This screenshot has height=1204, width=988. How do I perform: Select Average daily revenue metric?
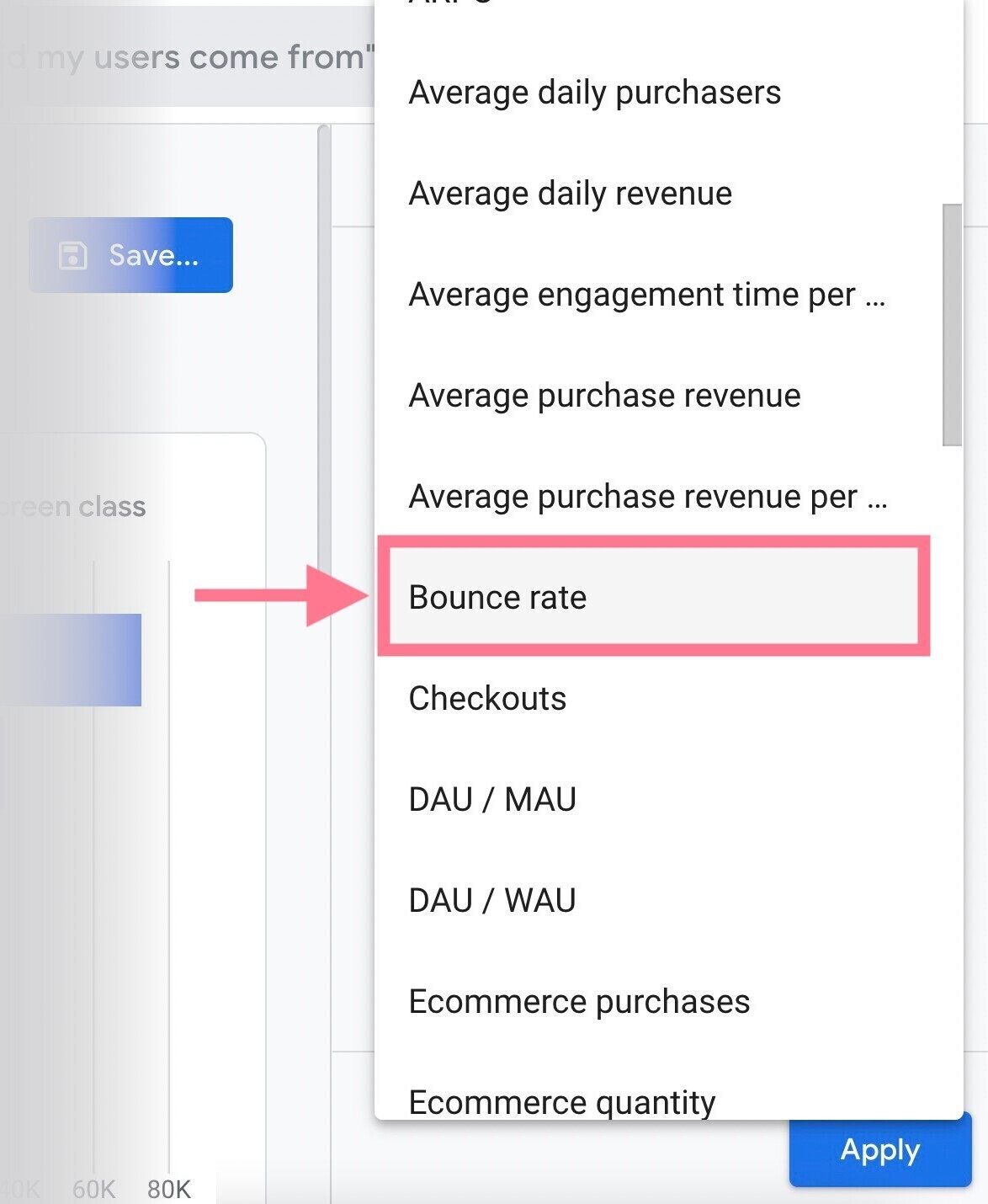[x=569, y=194]
